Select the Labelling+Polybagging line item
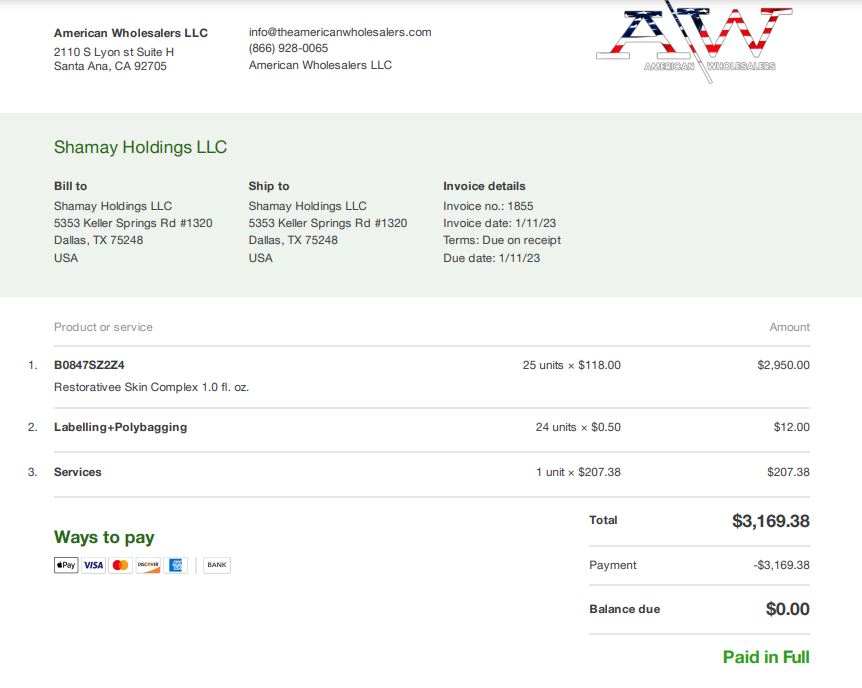The height and width of the screenshot is (688, 862). point(120,427)
